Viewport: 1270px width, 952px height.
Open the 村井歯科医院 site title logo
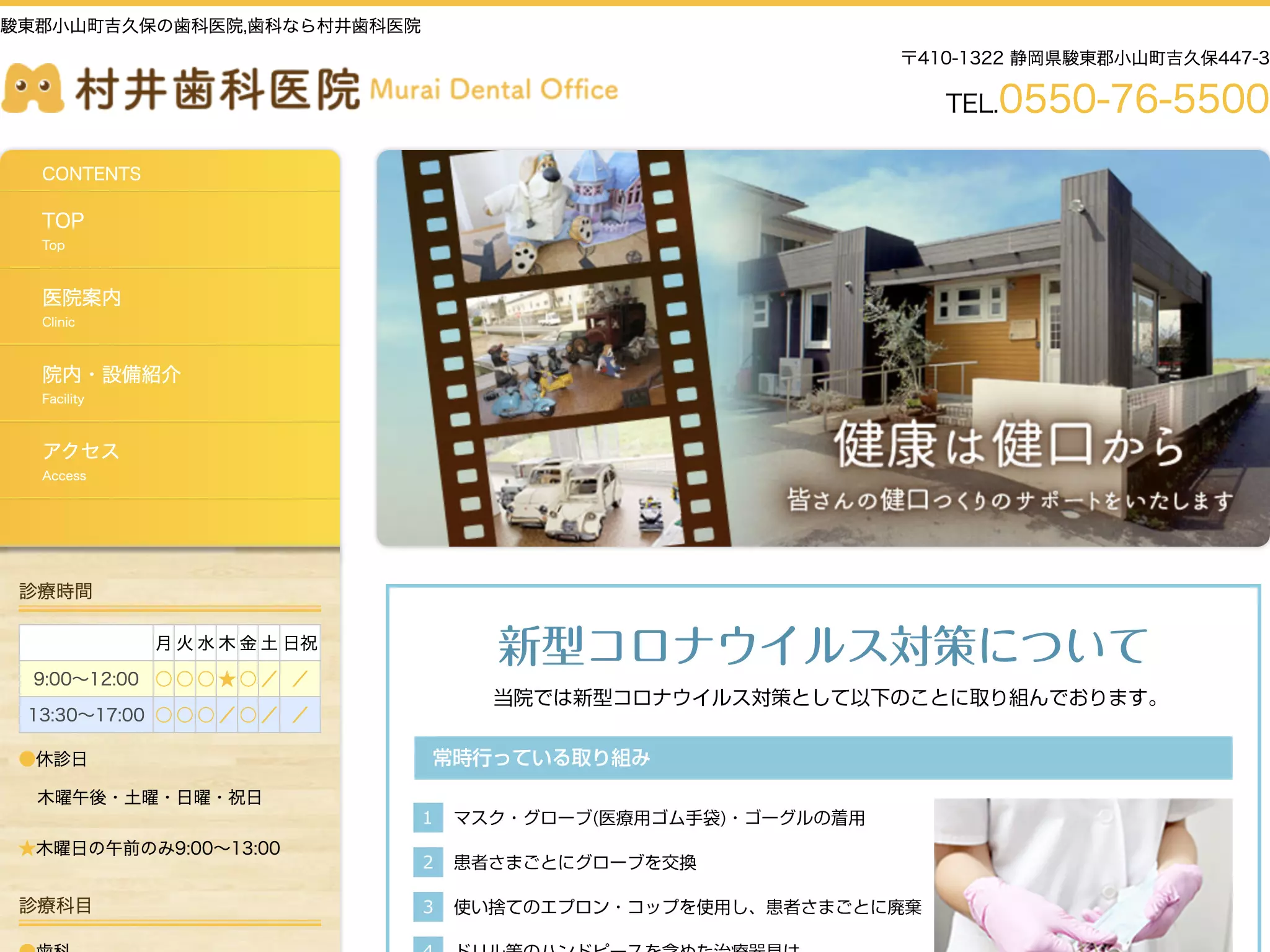[310, 89]
